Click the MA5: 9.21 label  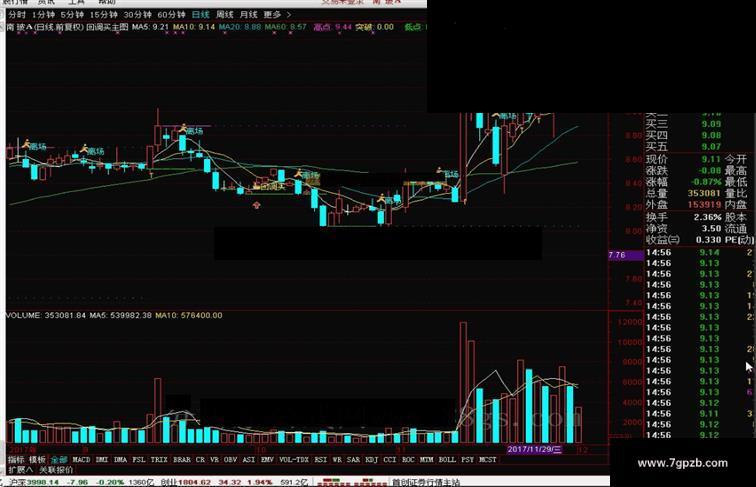[150, 27]
